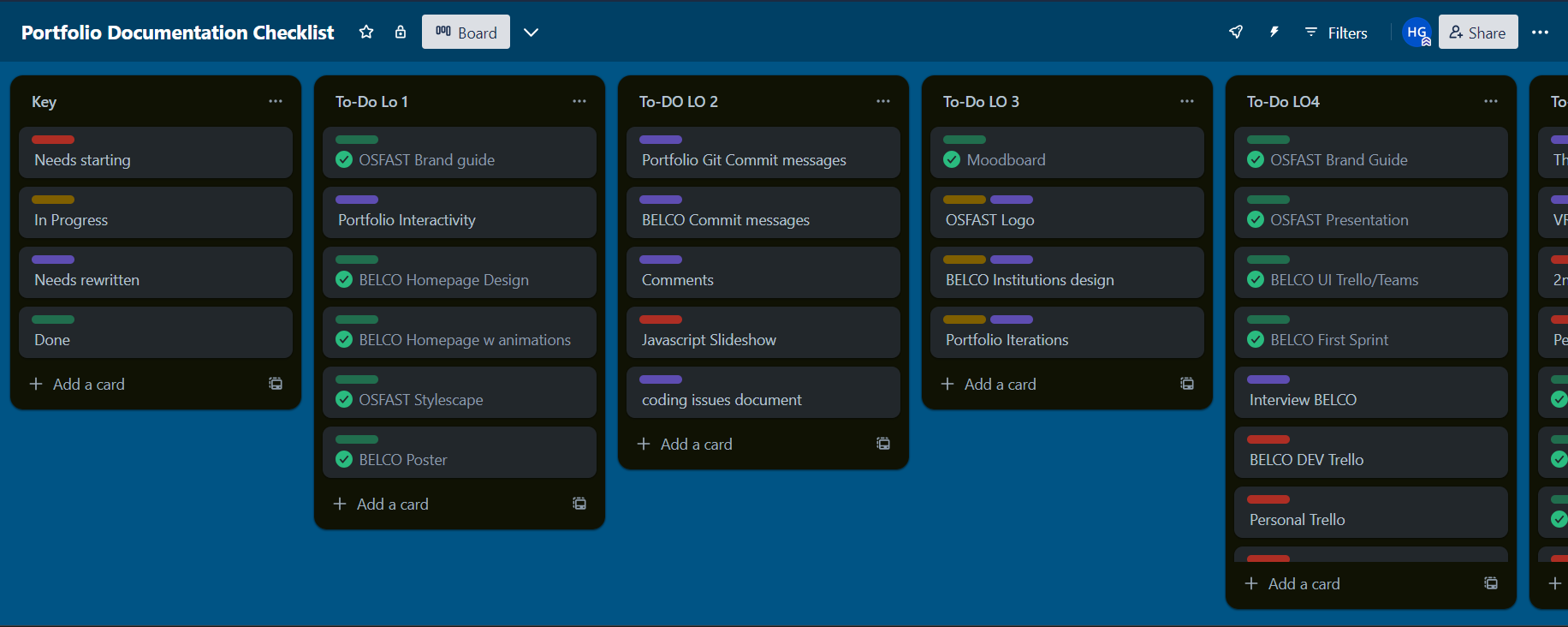Open the coding issues document card
The height and width of the screenshot is (627, 1568).
tap(763, 392)
